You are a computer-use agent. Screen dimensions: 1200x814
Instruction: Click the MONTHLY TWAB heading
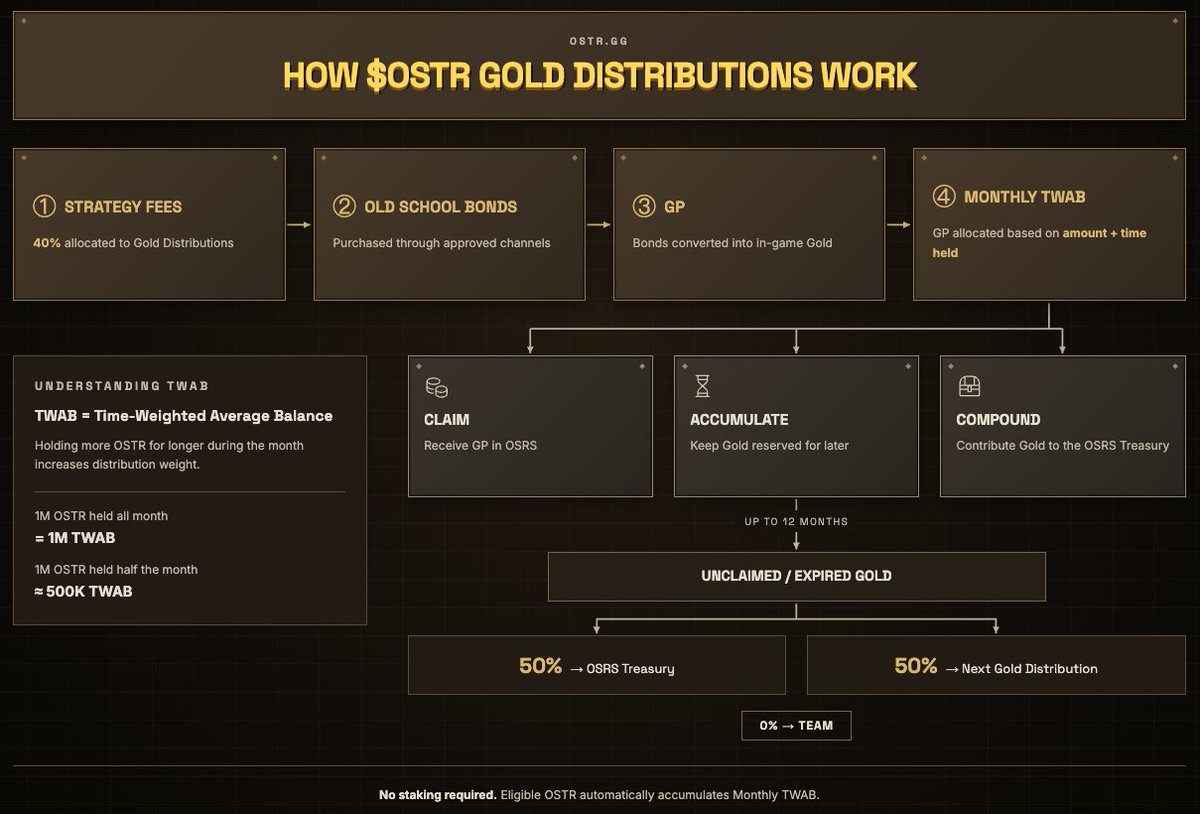[1024, 198]
